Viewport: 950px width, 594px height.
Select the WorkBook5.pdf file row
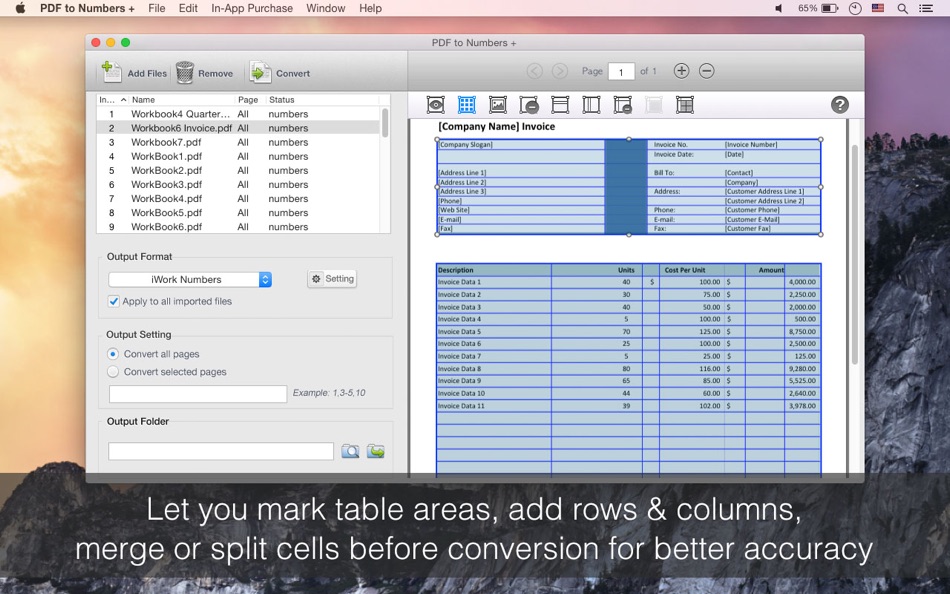point(239,213)
